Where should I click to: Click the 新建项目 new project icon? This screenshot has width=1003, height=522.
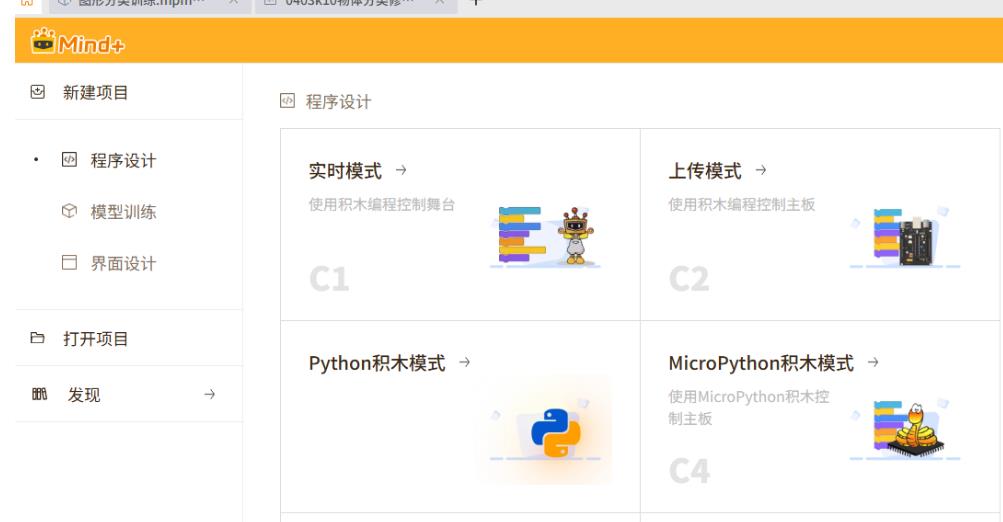pos(38,92)
